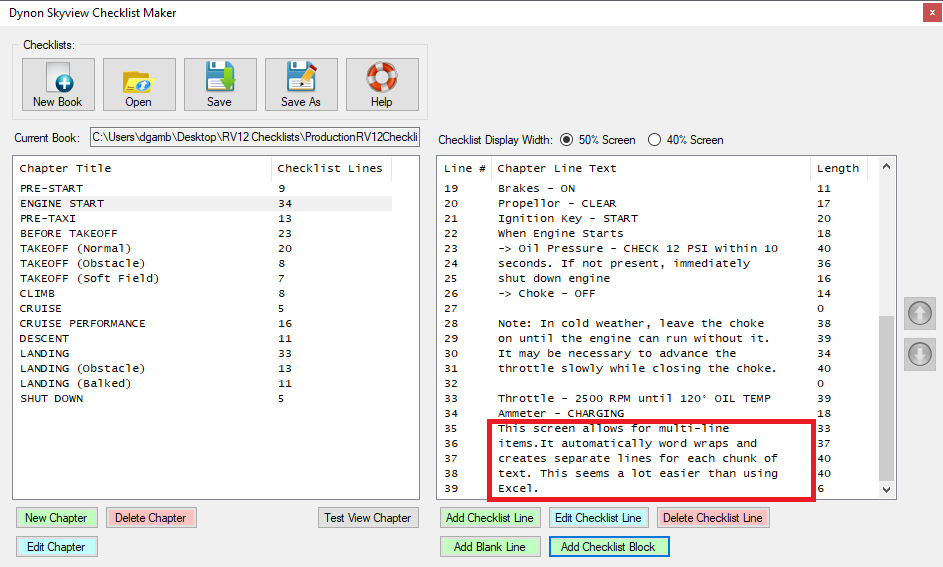The width and height of the screenshot is (943, 567).
Task: Click the Current Book path field
Action: point(255,137)
